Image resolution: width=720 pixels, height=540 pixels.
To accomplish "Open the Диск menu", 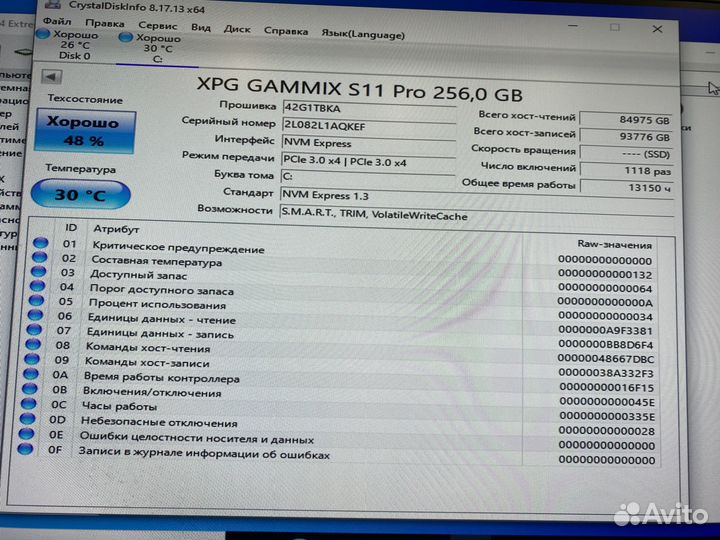I will pos(237,29).
